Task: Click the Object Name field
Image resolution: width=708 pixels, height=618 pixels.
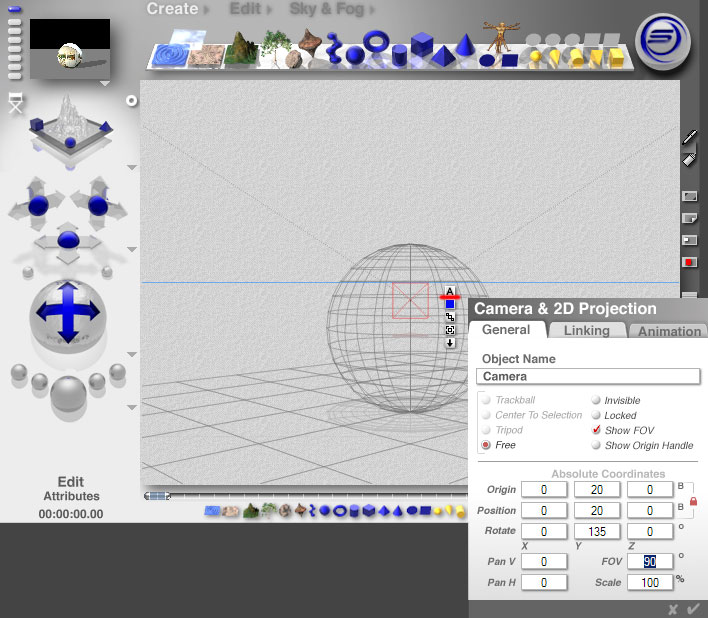Action: [x=587, y=377]
